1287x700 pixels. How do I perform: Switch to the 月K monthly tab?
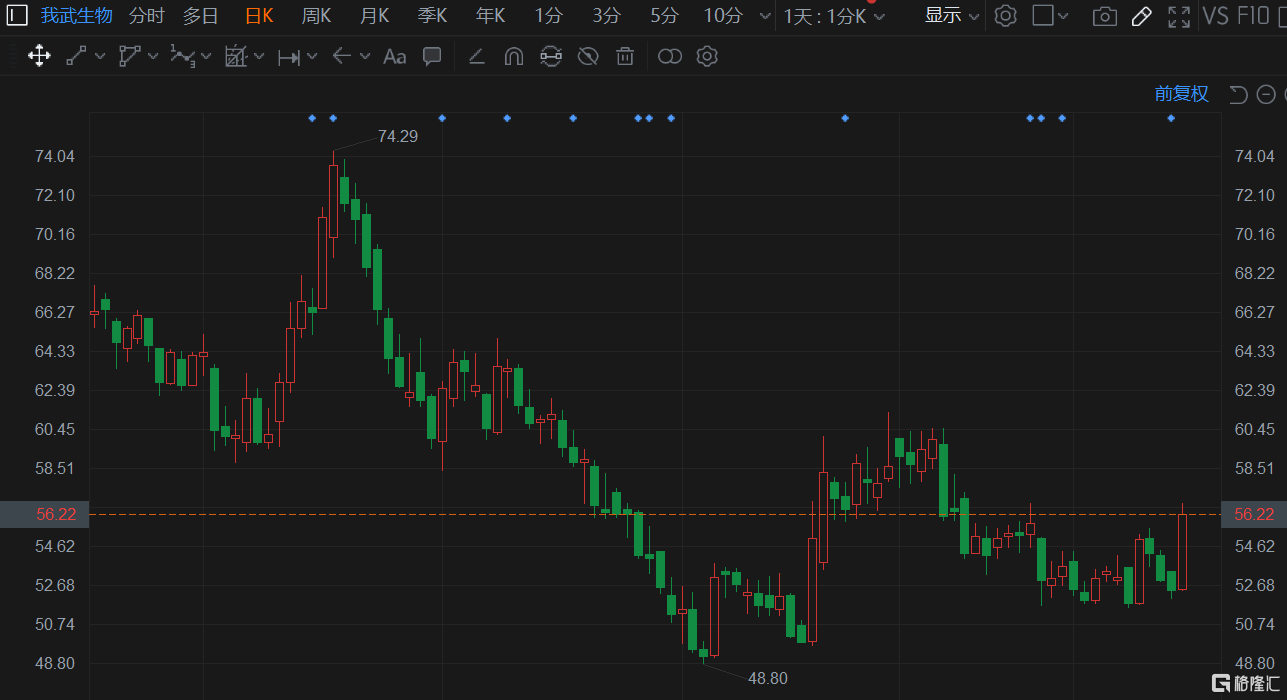(x=374, y=16)
